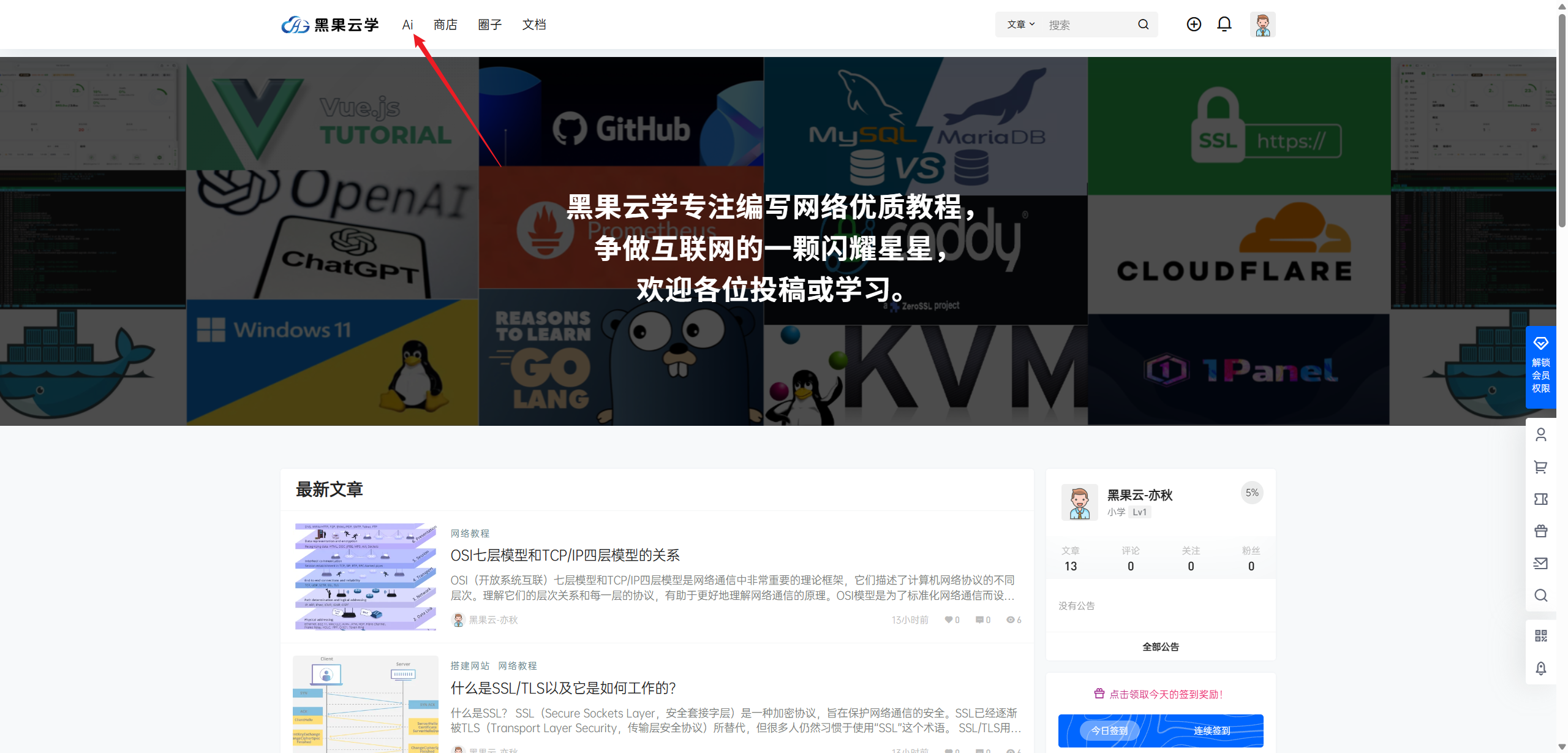This screenshot has width=1568, height=753.
Task: Open the gift icon in the right sidebar
Action: tap(1542, 531)
